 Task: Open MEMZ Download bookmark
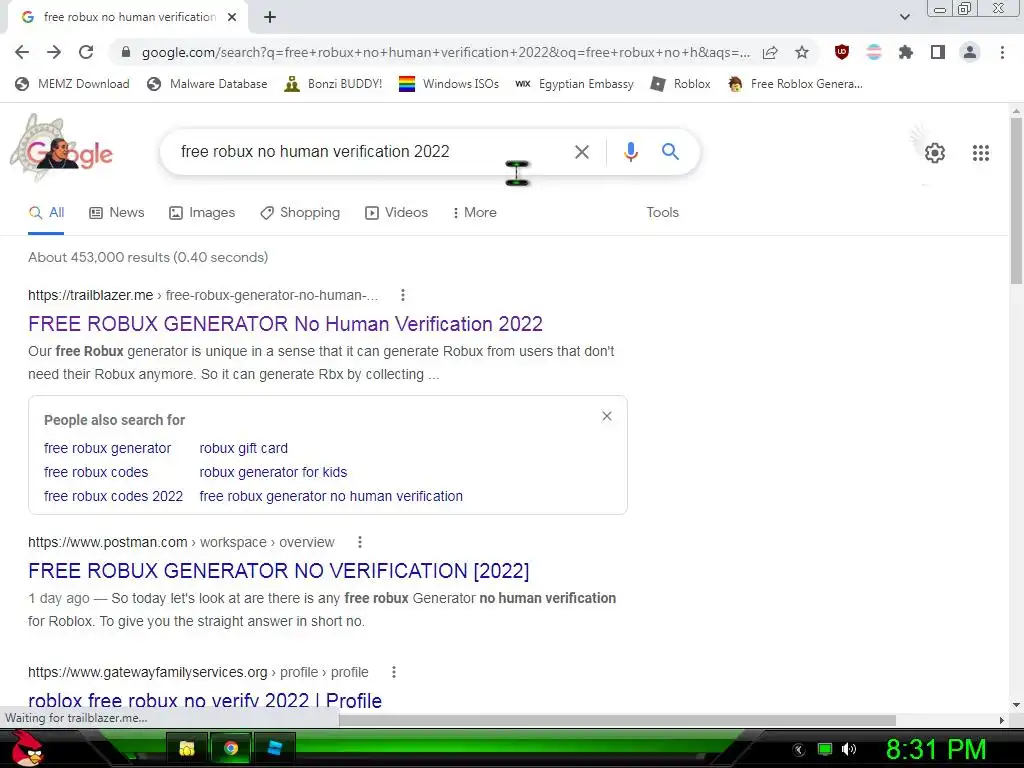tap(72, 84)
